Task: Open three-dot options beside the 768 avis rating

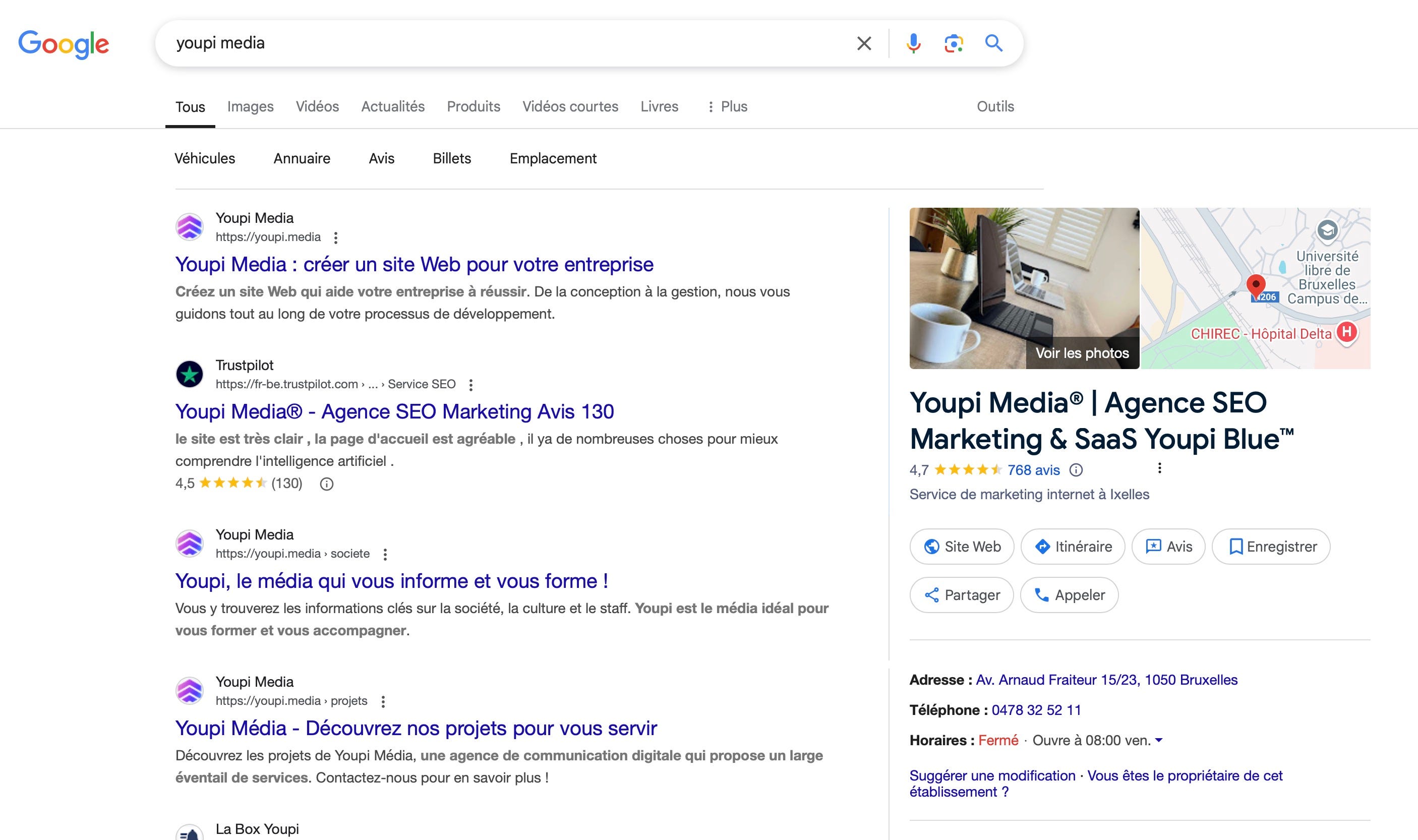Action: [x=1159, y=468]
